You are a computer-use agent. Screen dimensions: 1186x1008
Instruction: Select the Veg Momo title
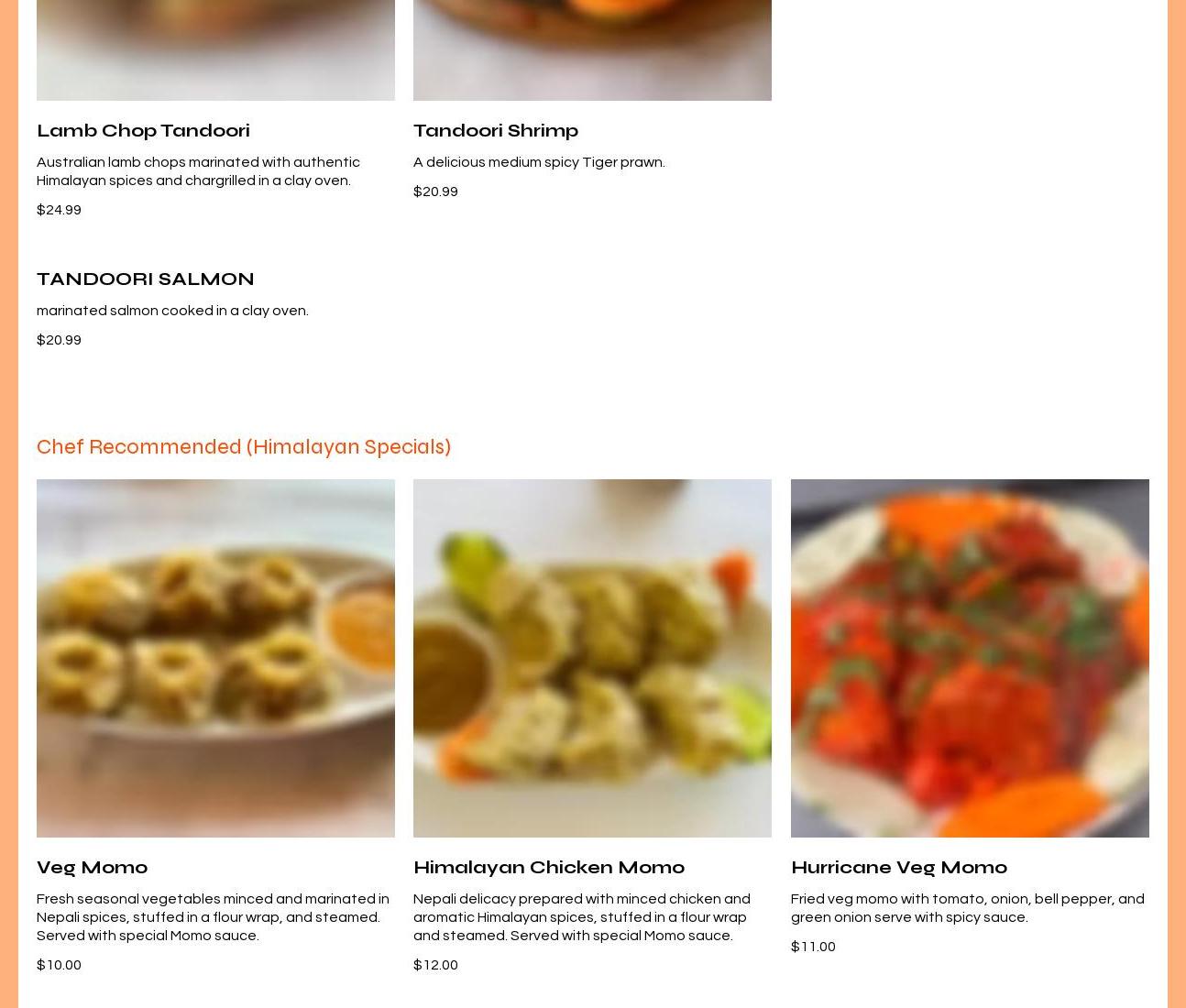coord(92,867)
